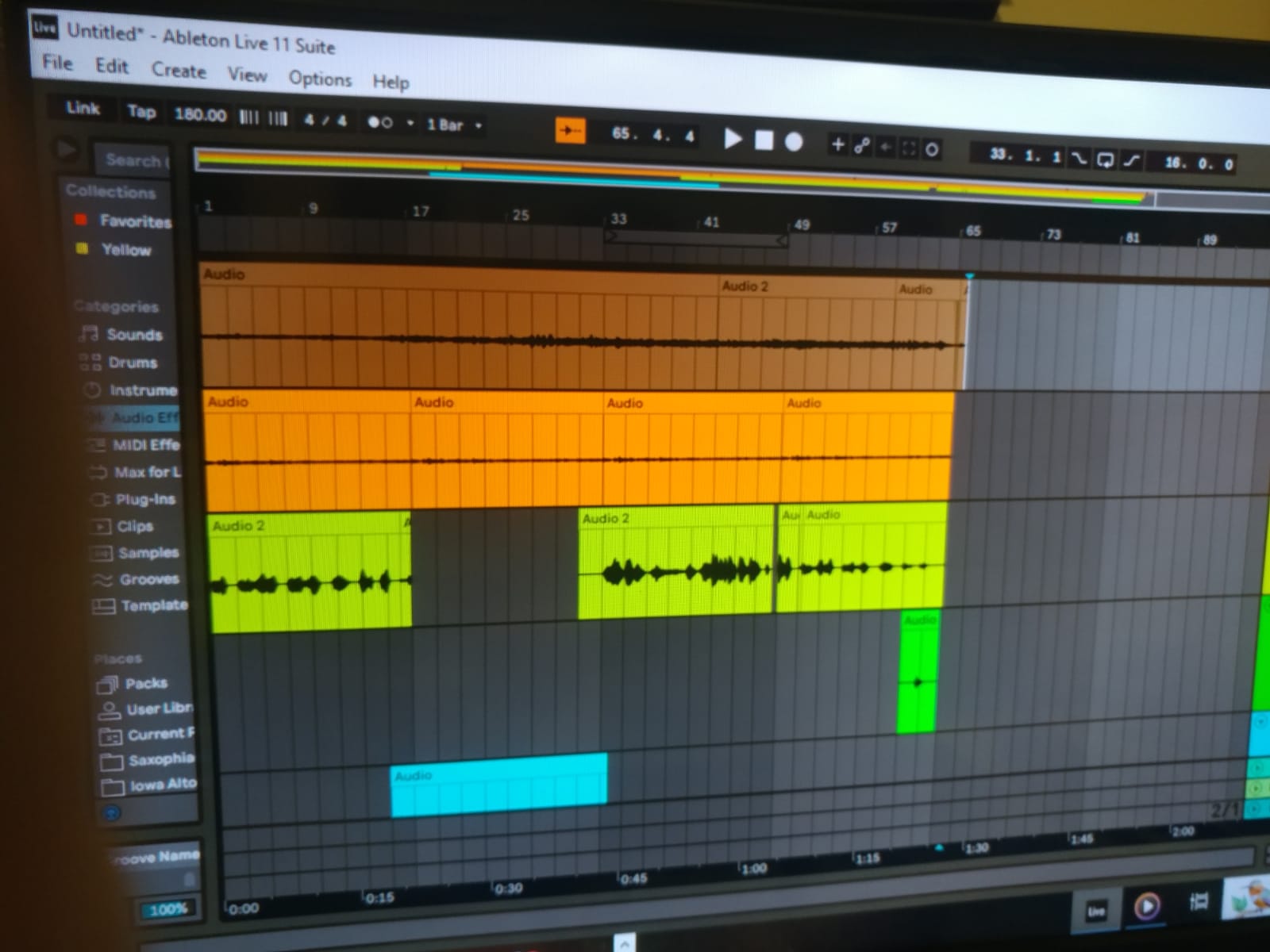This screenshot has height=952, width=1270.
Task: Select the Sounds category
Action: coord(134,335)
